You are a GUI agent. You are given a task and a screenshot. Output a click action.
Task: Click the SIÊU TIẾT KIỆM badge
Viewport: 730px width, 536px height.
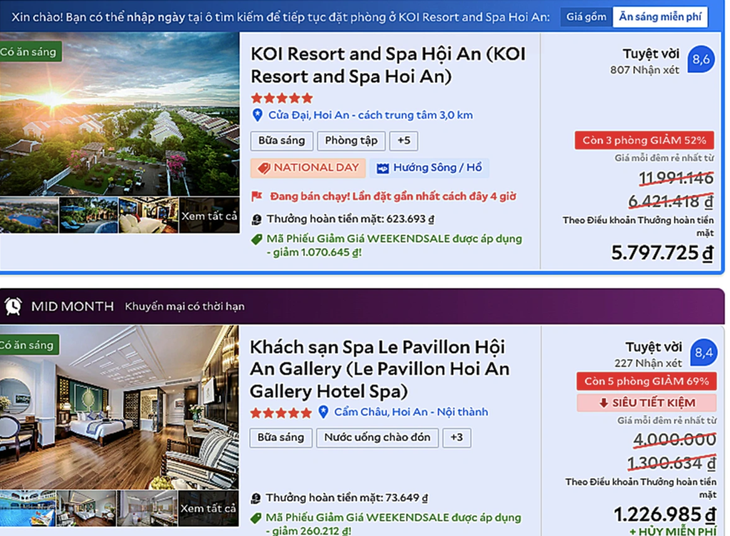[x=646, y=403]
